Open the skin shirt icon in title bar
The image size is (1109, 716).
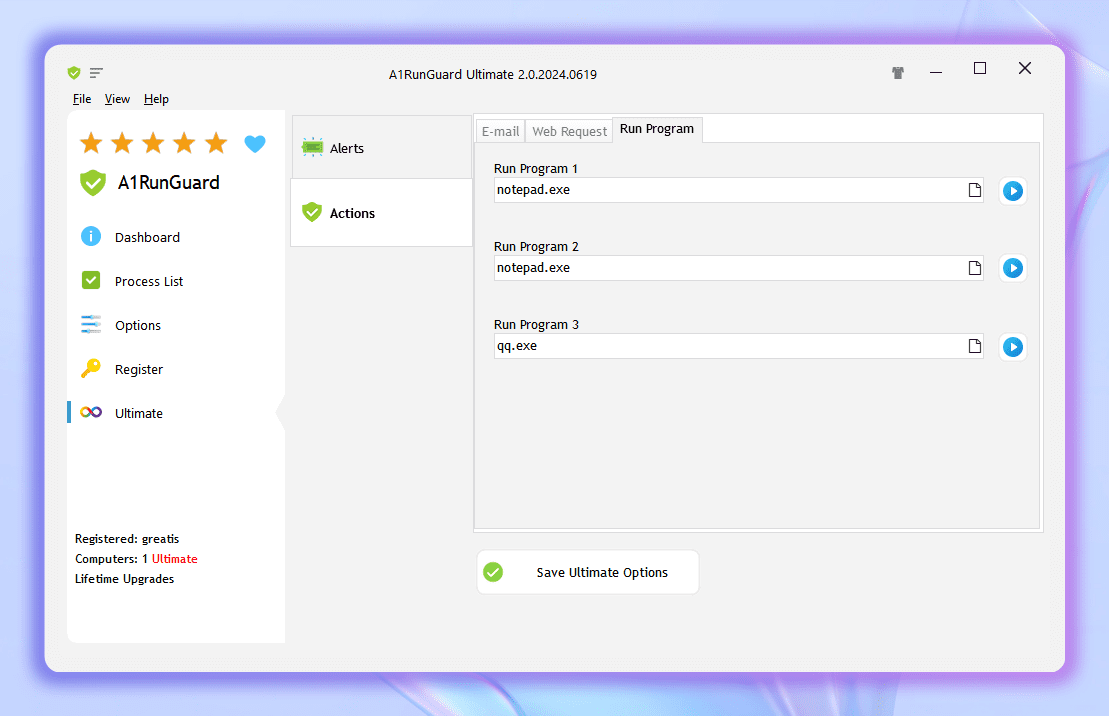pyautogui.click(x=898, y=73)
